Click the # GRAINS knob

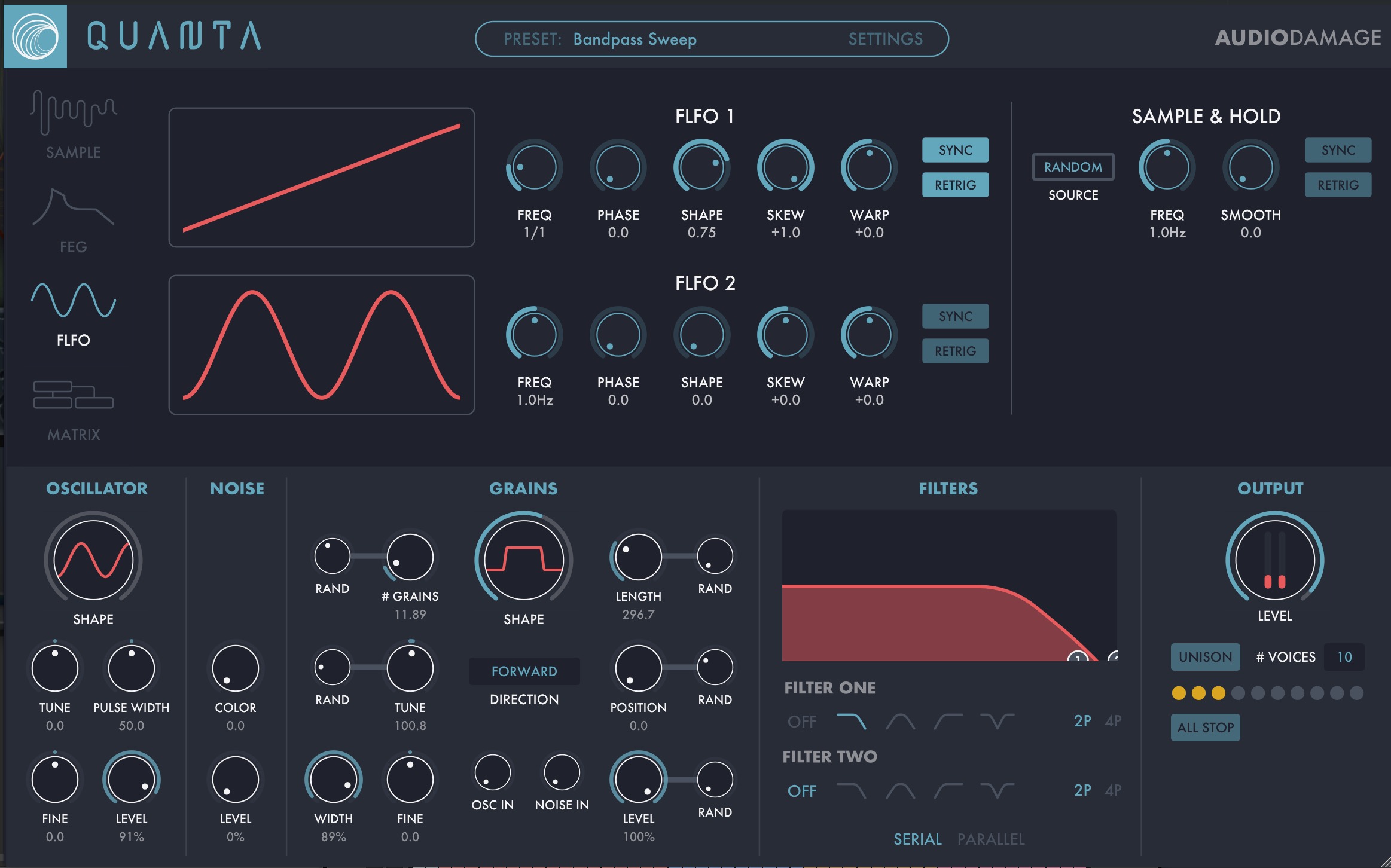click(x=410, y=557)
